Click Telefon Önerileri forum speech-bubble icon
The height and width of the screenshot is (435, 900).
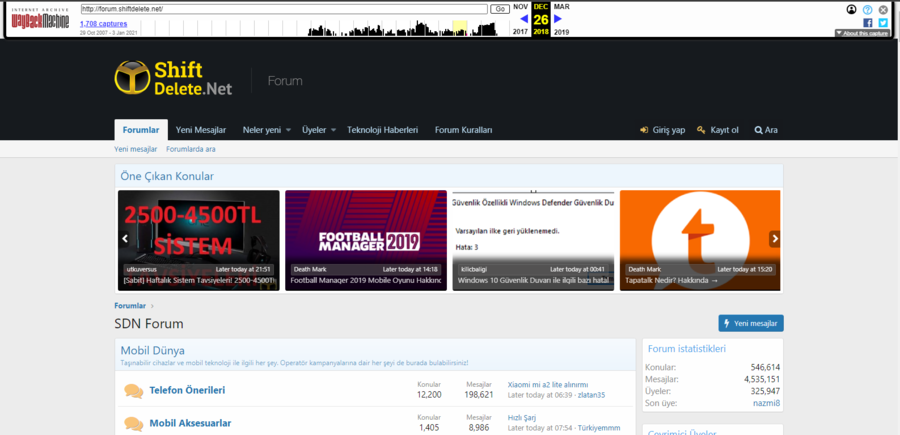134,391
